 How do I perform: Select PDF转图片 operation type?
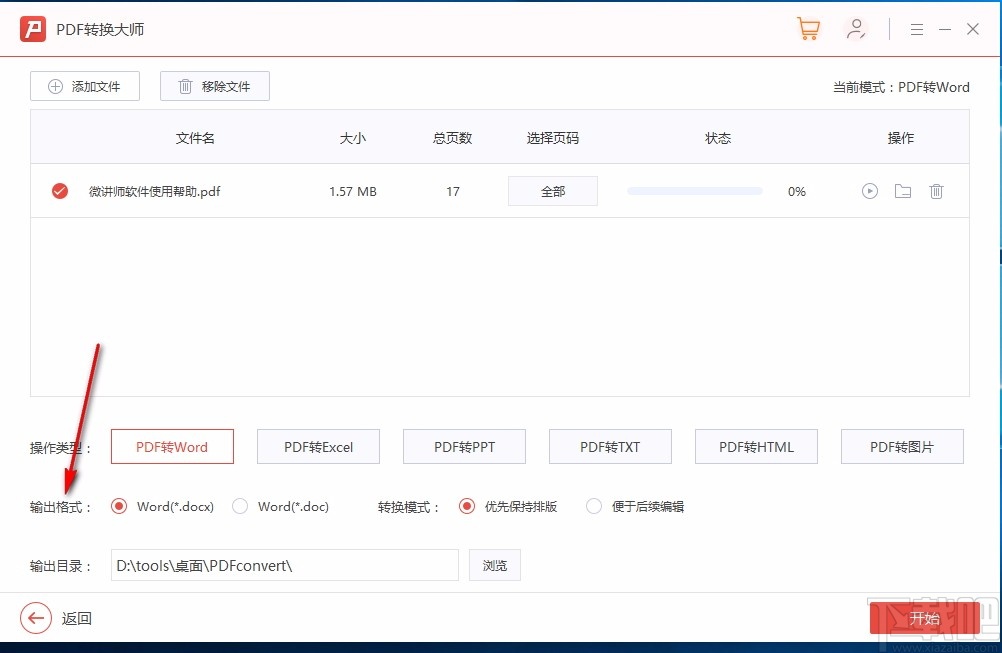click(902, 446)
